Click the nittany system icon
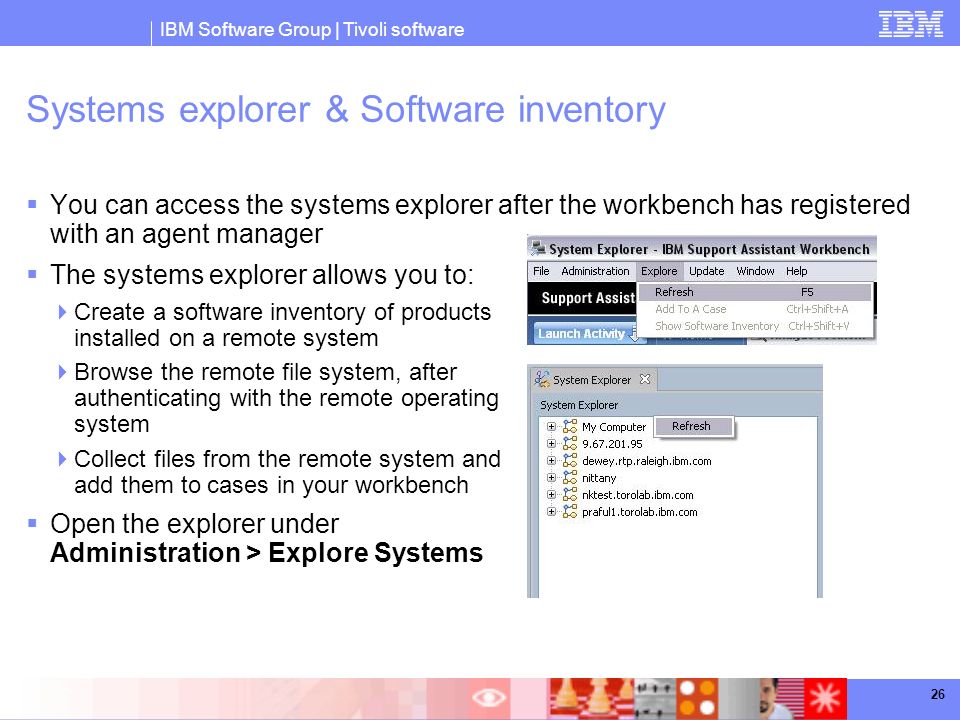 point(569,478)
